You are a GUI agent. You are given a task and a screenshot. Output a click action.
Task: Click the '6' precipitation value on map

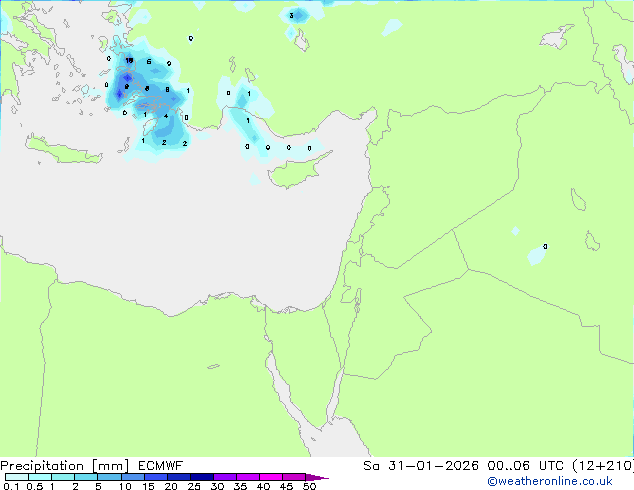pyautogui.click(x=149, y=61)
